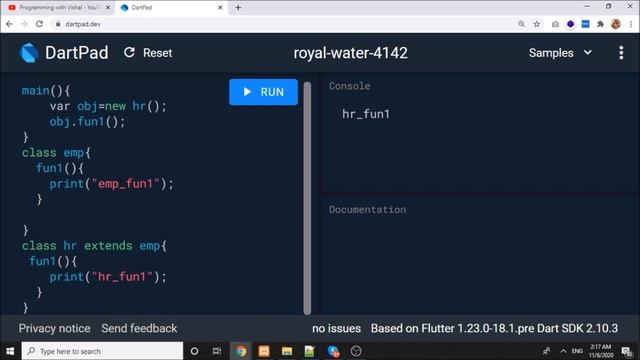Click the Flutter and Dart SDK version text
The height and width of the screenshot is (360, 640).
(x=494, y=329)
